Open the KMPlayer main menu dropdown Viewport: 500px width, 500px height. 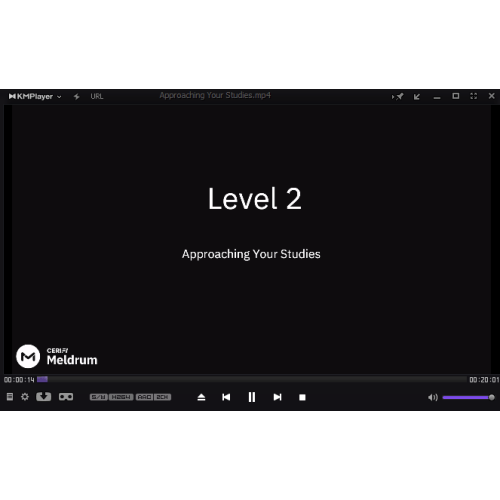pos(35,96)
